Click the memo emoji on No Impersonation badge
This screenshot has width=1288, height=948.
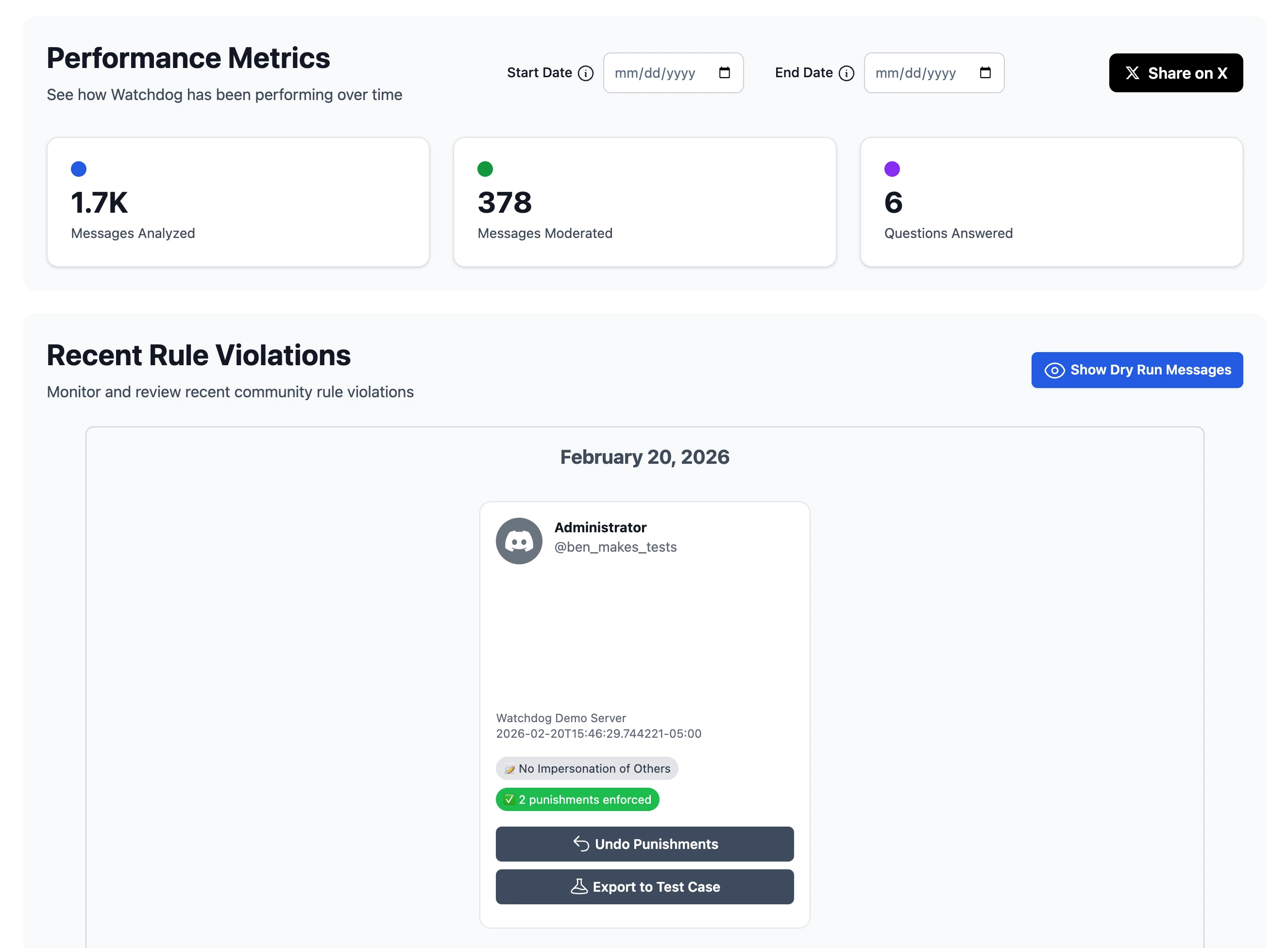(510, 768)
